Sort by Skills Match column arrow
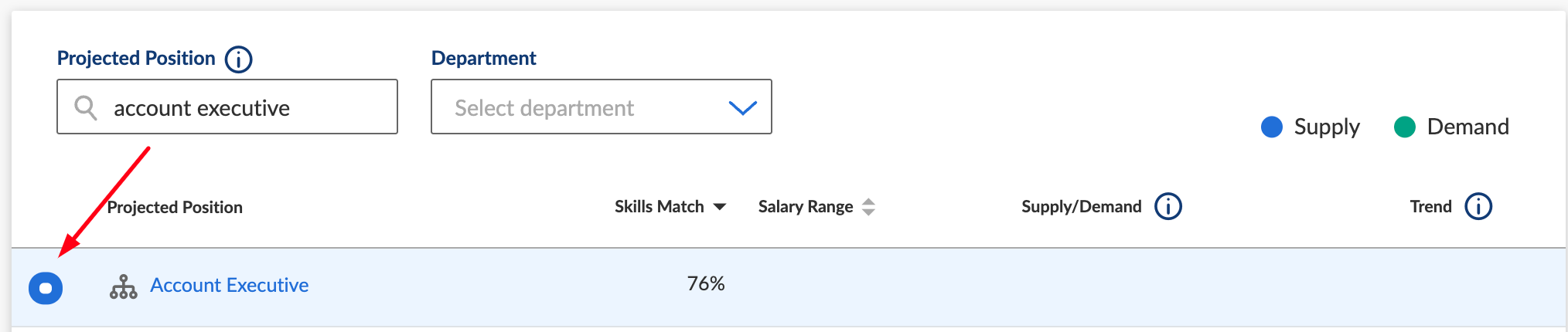Image resolution: width=1568 pixels, height=332 pixels. pos(720,207)
